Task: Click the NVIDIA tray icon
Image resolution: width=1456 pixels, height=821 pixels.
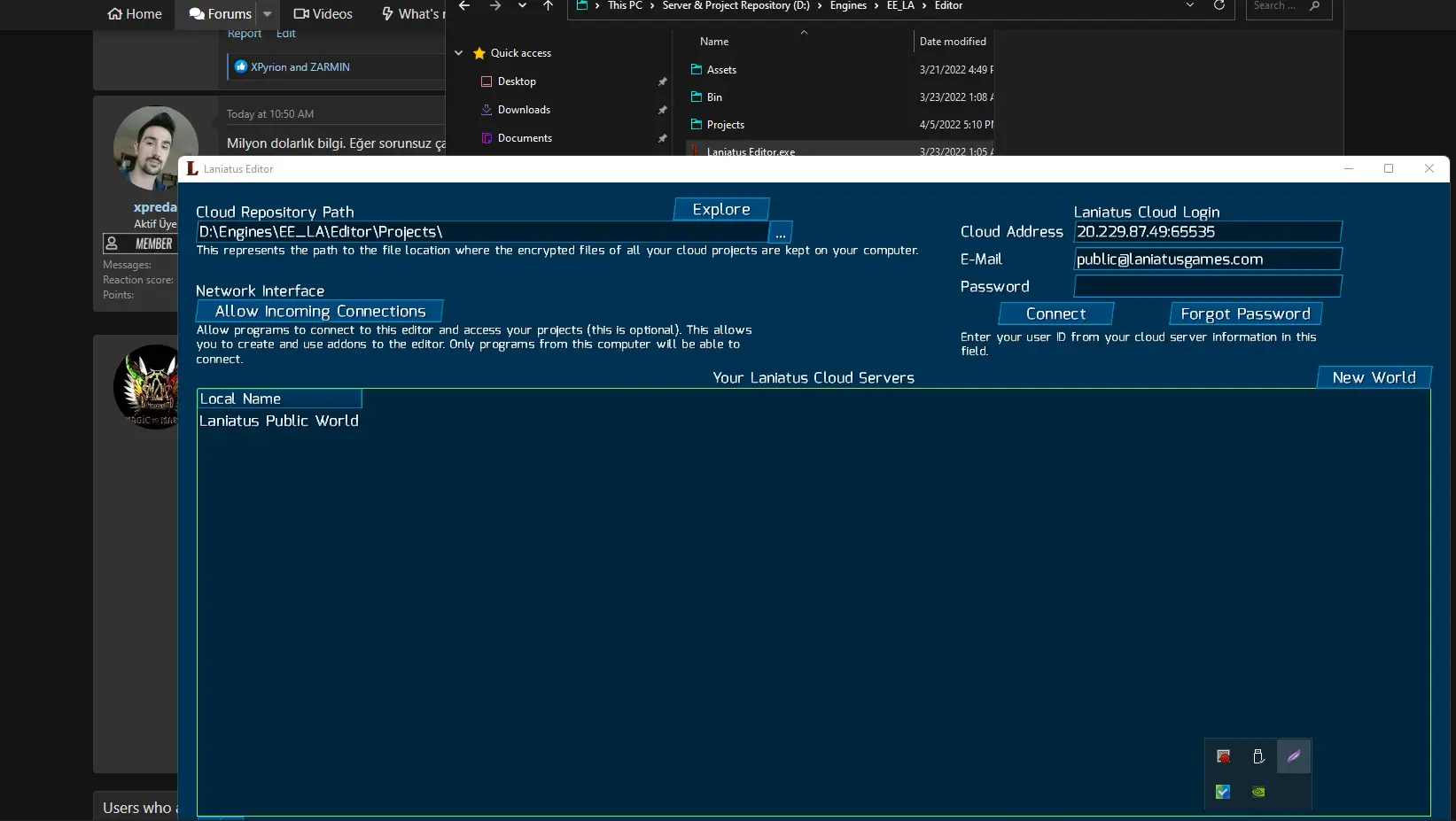Action: 1257,792
